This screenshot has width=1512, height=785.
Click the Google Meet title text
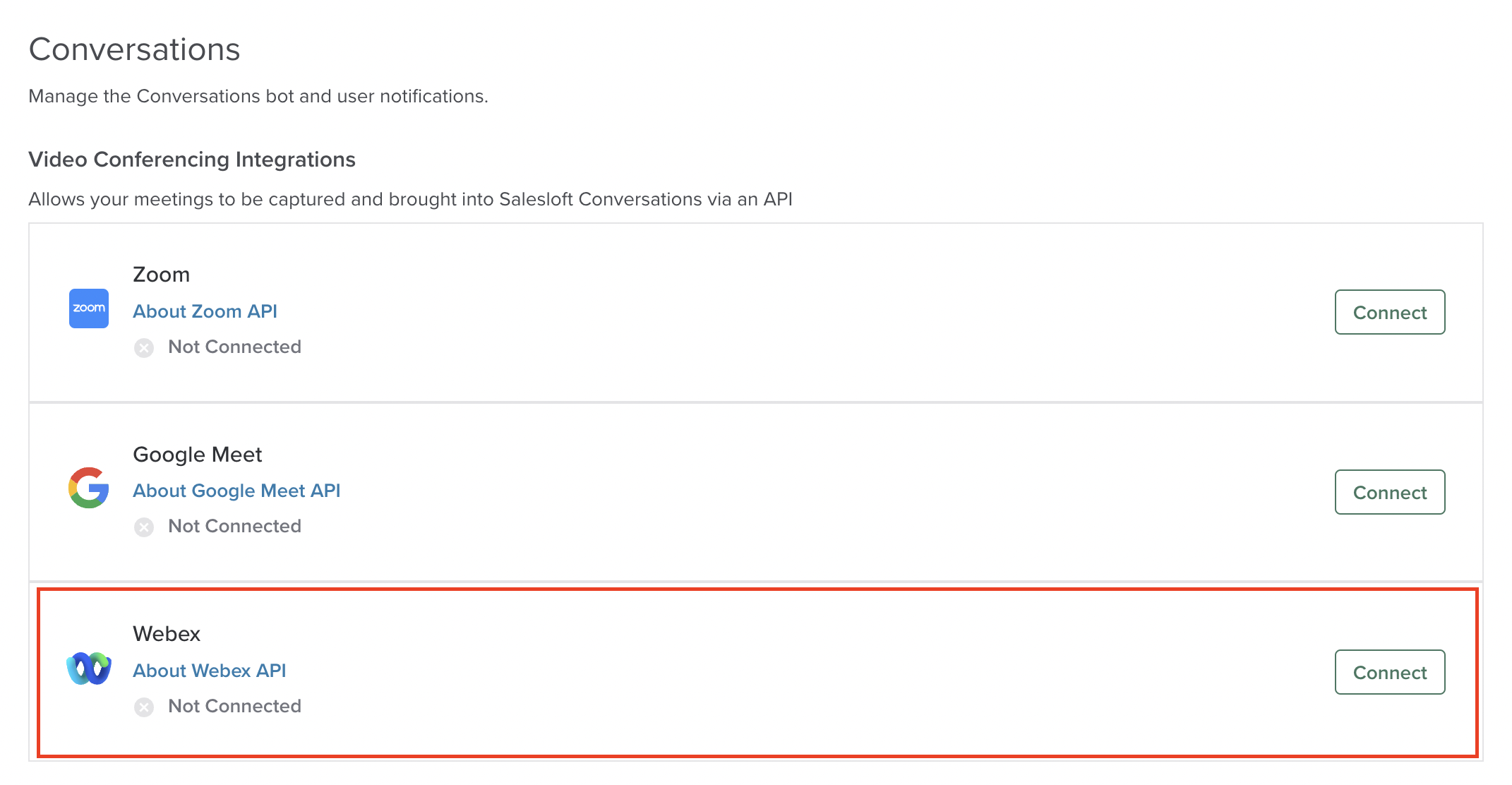pos(197,454)
